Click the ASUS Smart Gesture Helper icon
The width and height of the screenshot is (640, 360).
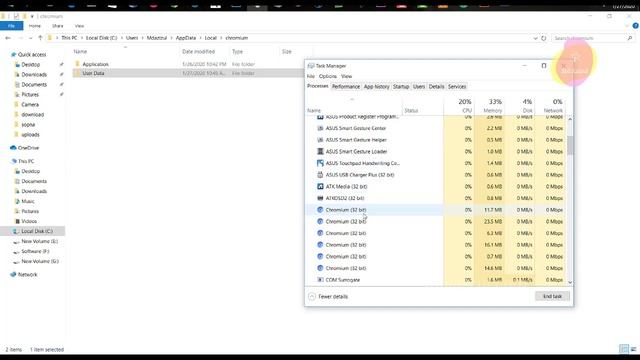point(320,140)
